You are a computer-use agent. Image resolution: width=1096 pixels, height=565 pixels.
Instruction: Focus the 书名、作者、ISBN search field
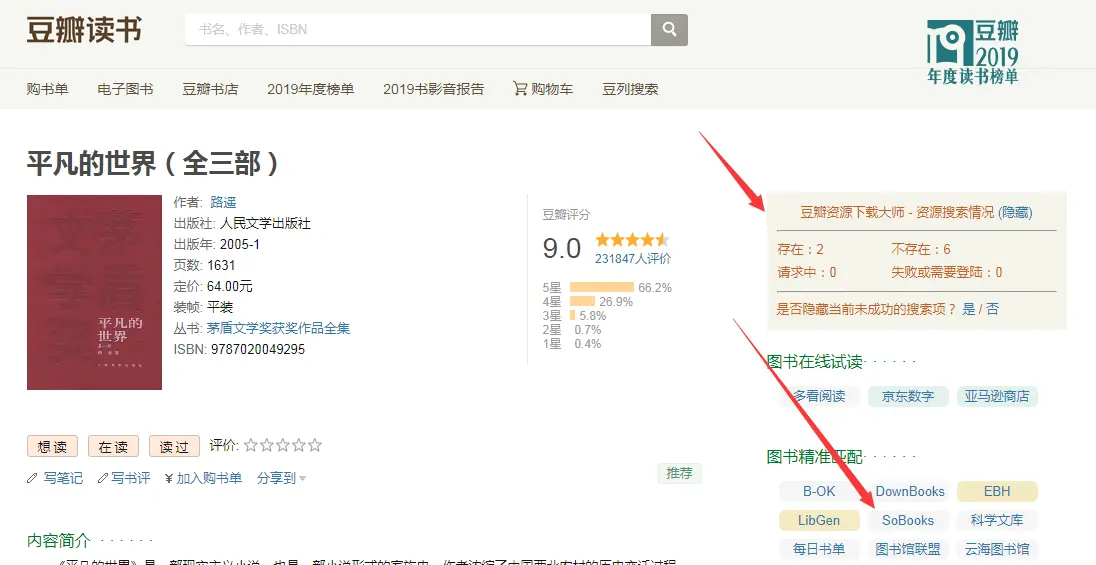tap(418, 29)
